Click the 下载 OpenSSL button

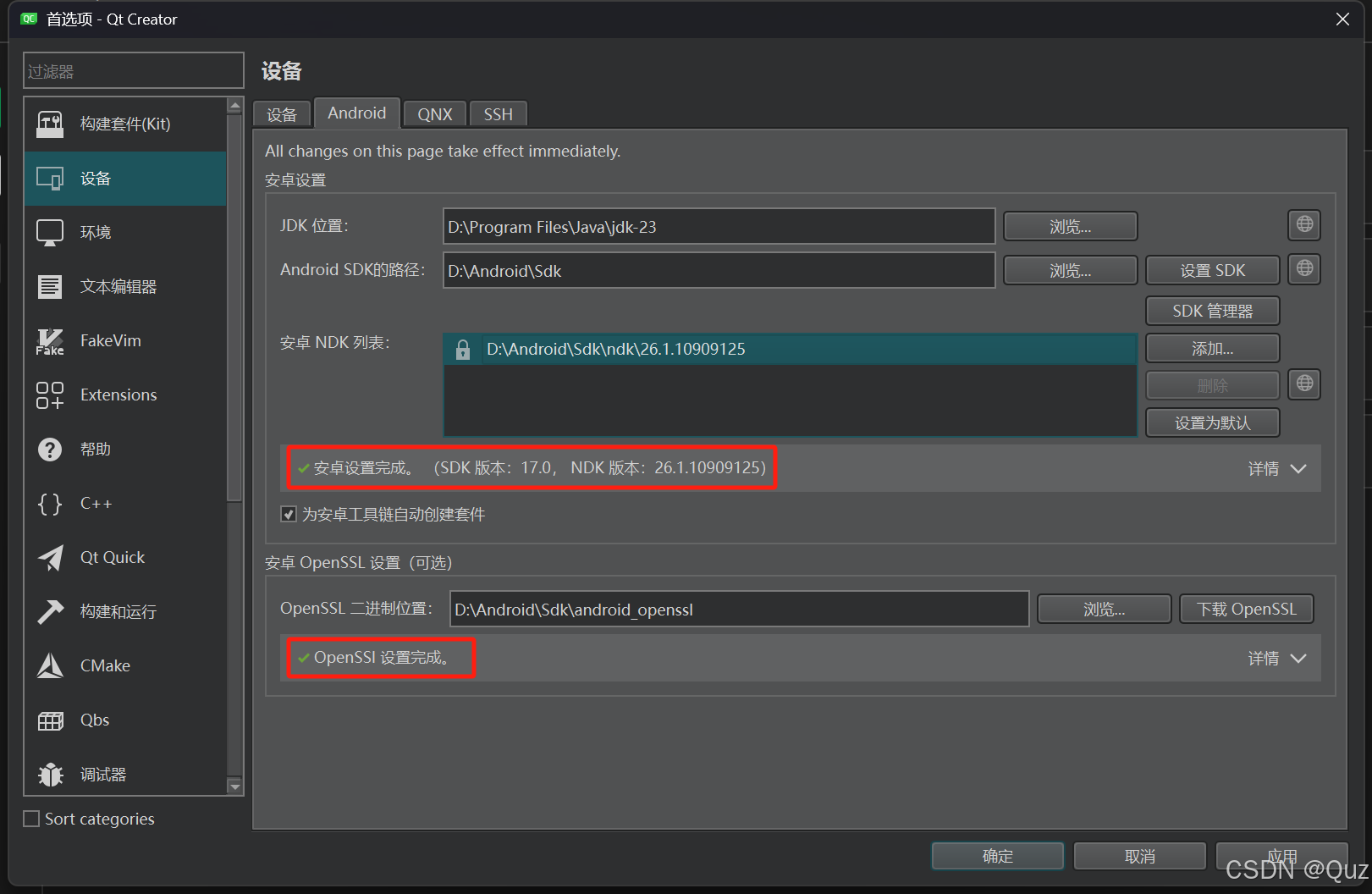(1246, 608)
